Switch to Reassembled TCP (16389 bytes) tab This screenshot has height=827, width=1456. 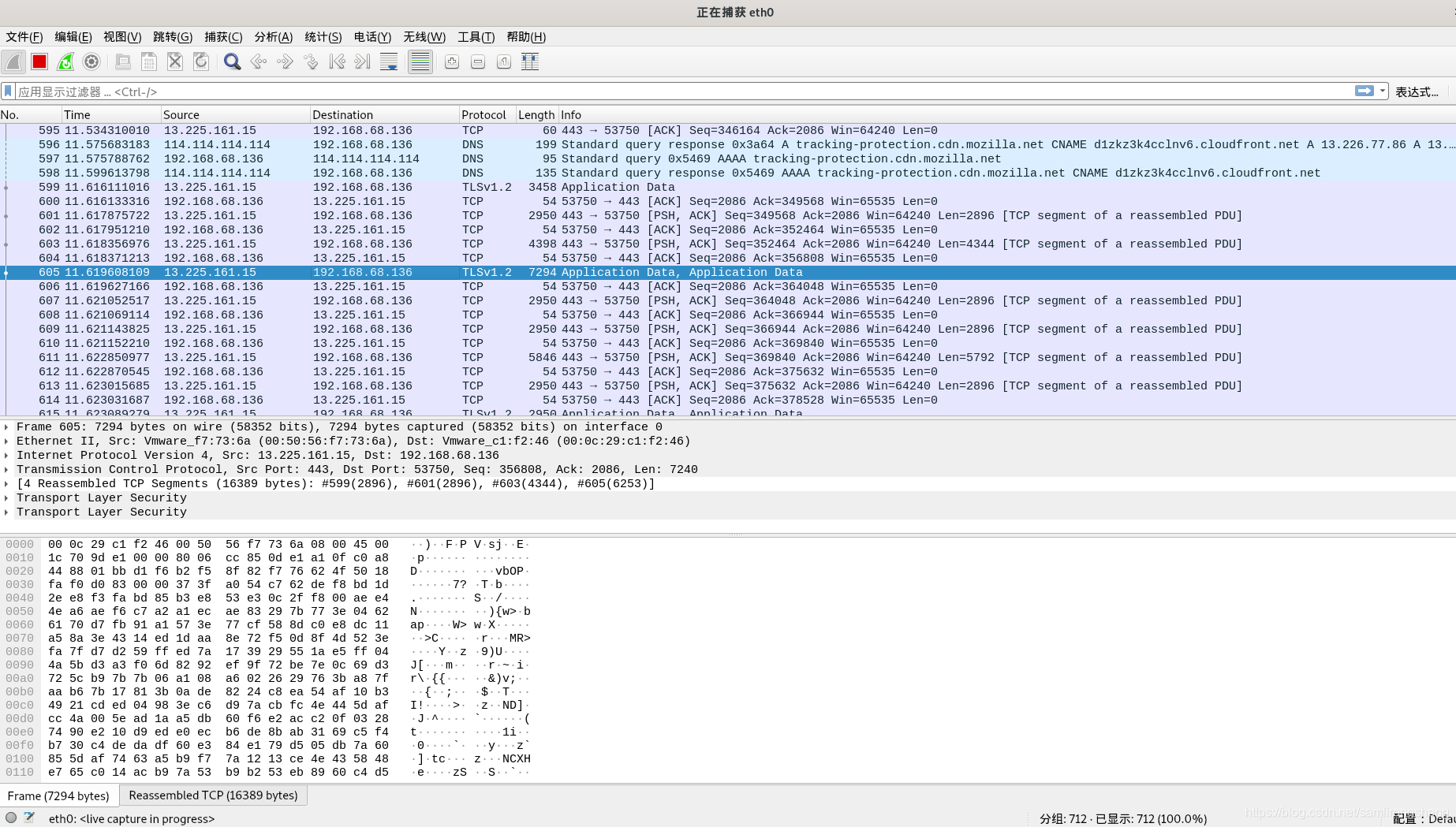coord(213,795)
